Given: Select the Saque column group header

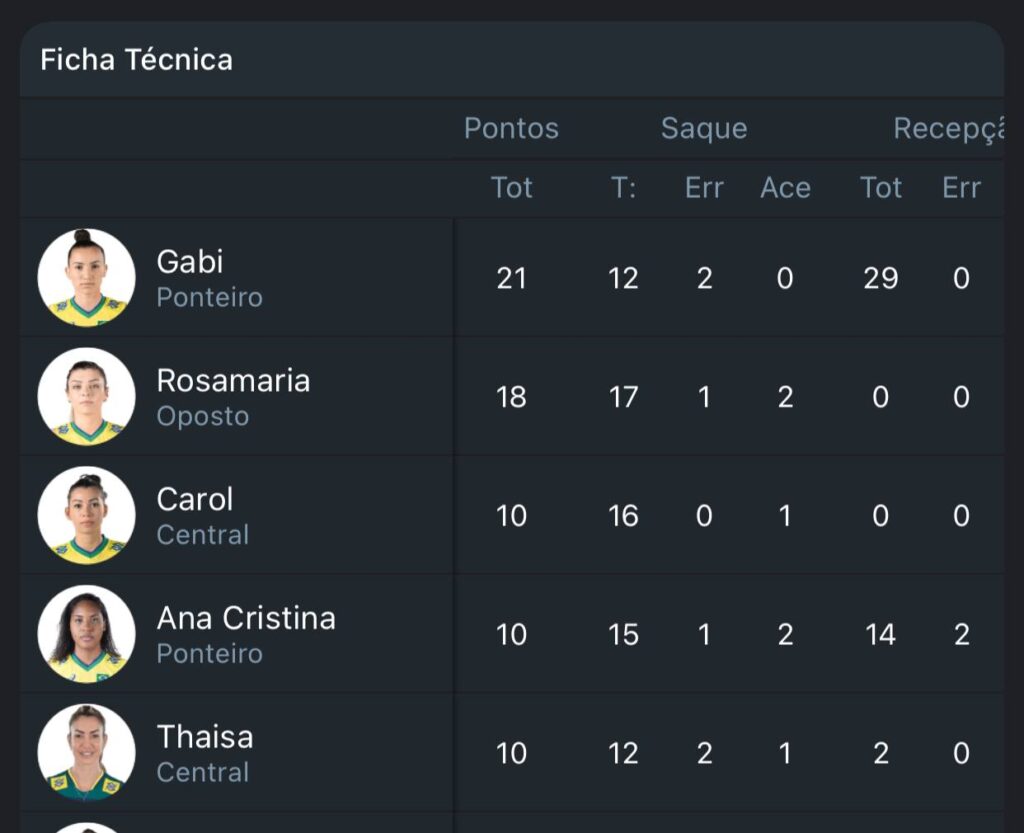Looking at the screenshot, I should 704,129.
